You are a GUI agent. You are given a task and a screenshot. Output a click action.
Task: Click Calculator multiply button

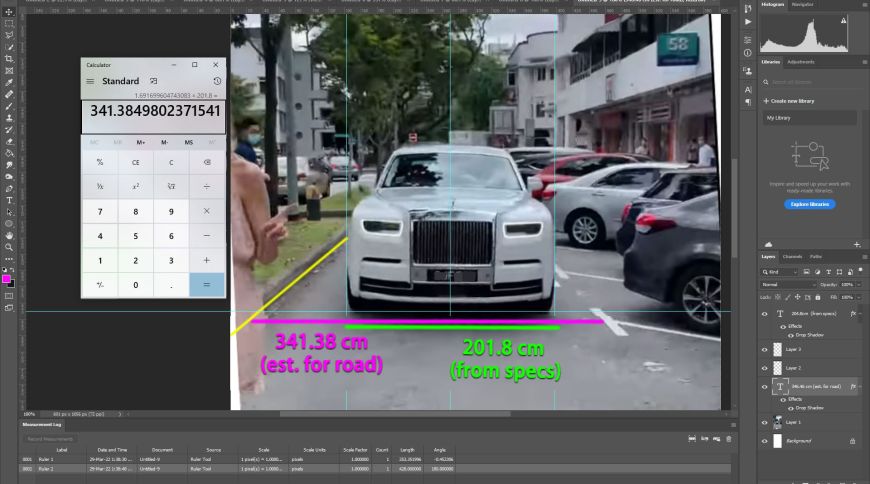pos(206,211)
